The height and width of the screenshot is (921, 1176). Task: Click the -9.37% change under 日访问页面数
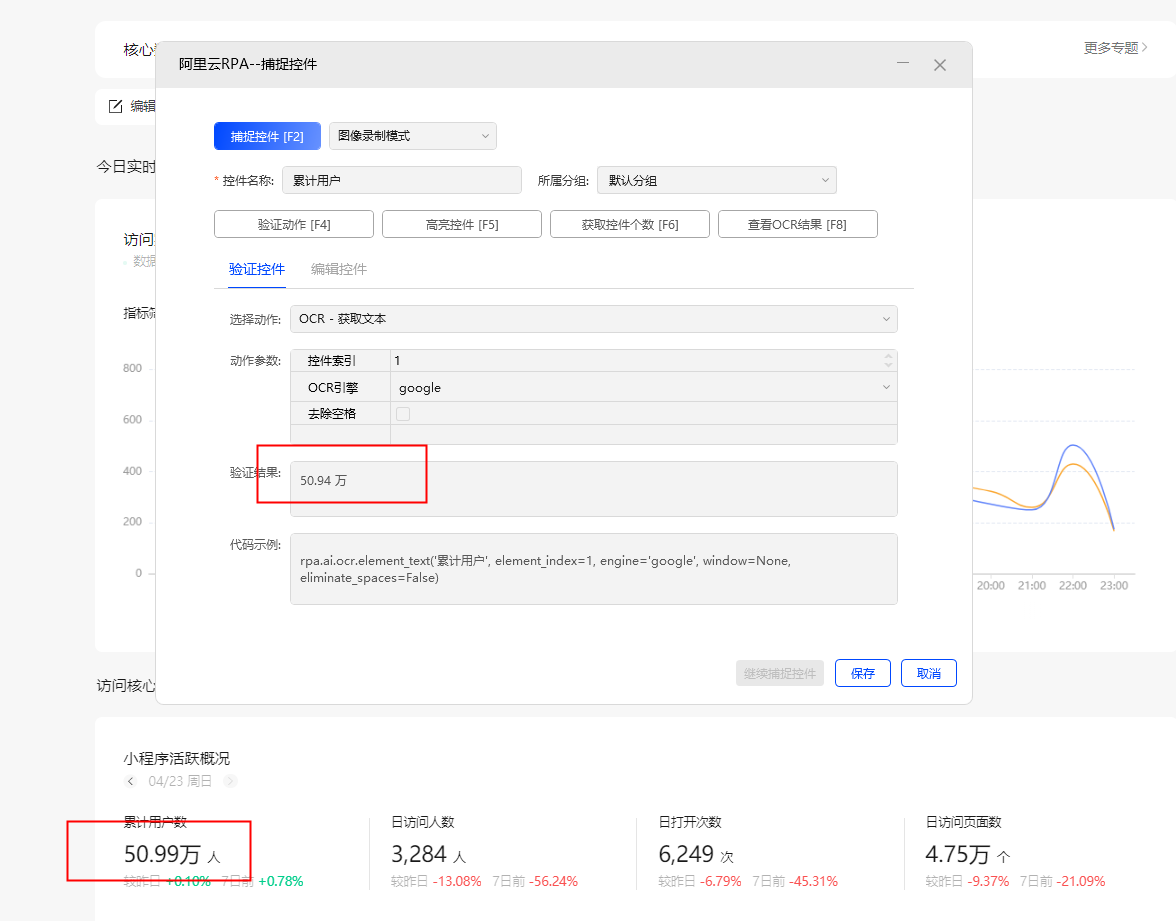(988, 881)
